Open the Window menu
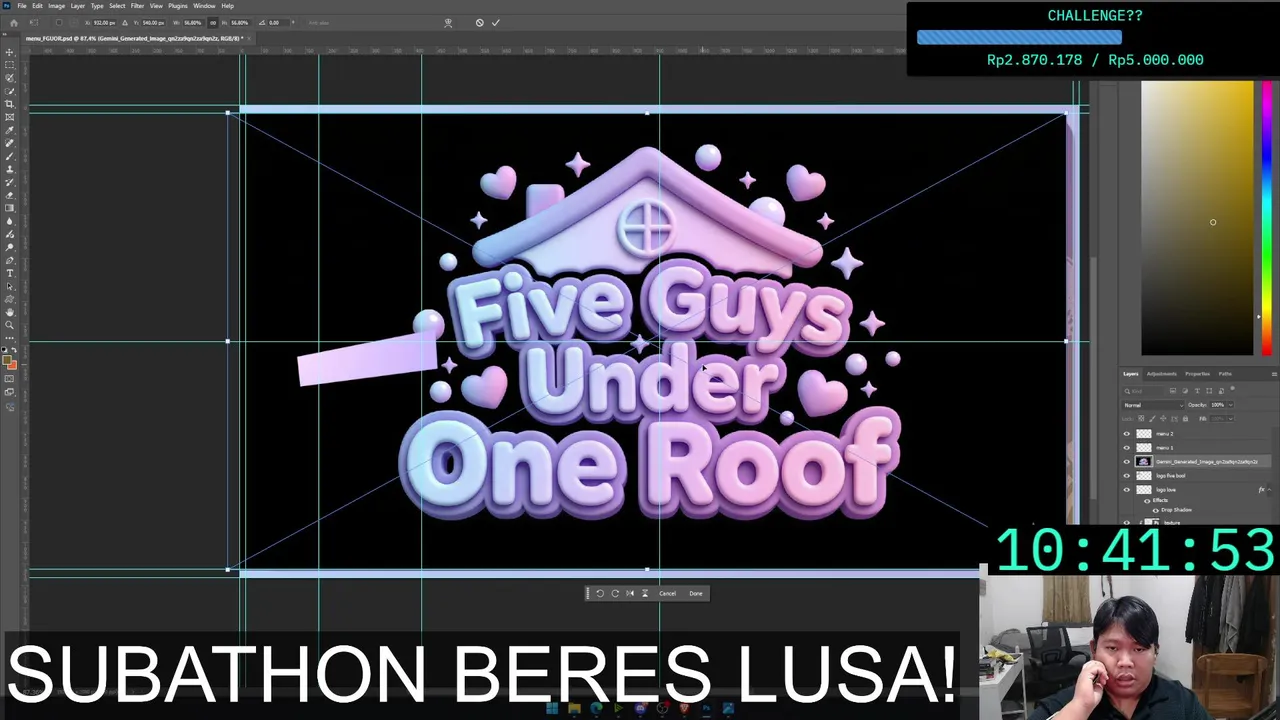Image resolution: width=1280 pixels, height=720 pixels. (204, 6)
